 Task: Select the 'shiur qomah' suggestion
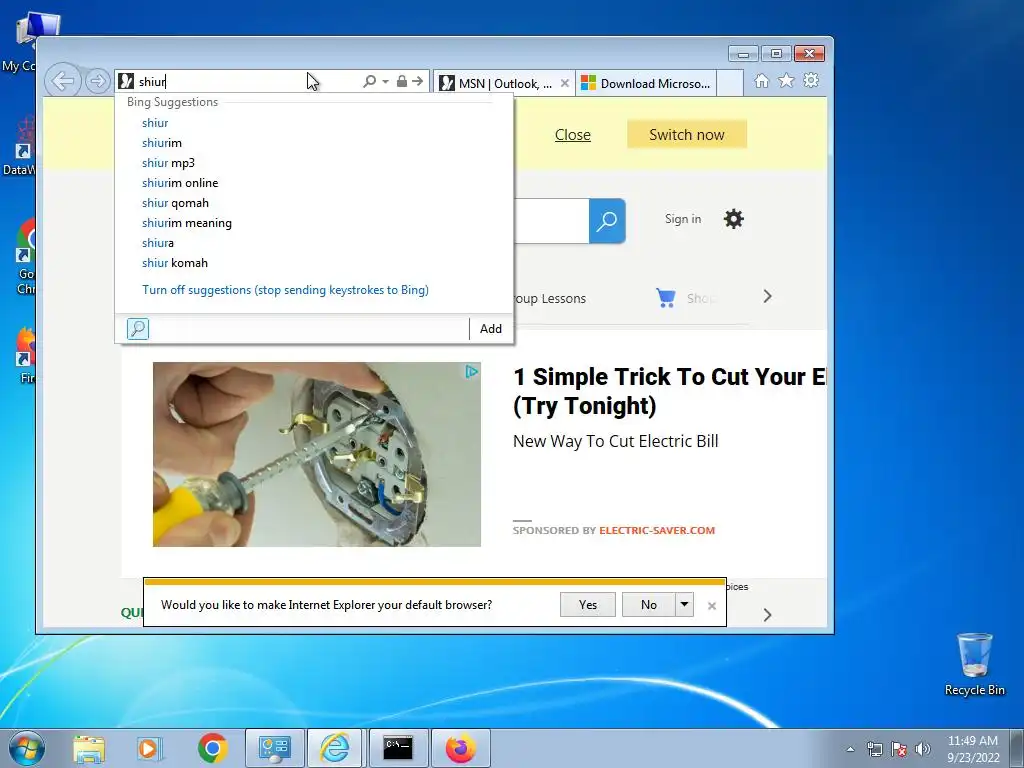[176, 203]
